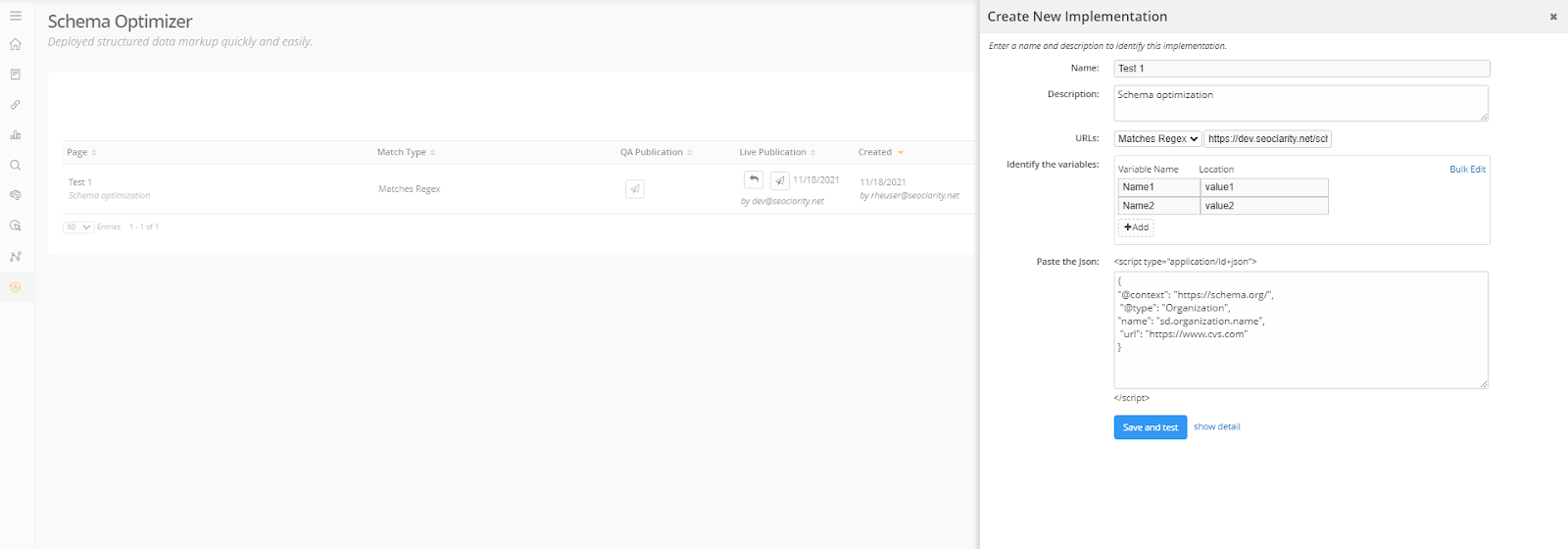Open the 50 entries per page dropdown

(78, 227)
